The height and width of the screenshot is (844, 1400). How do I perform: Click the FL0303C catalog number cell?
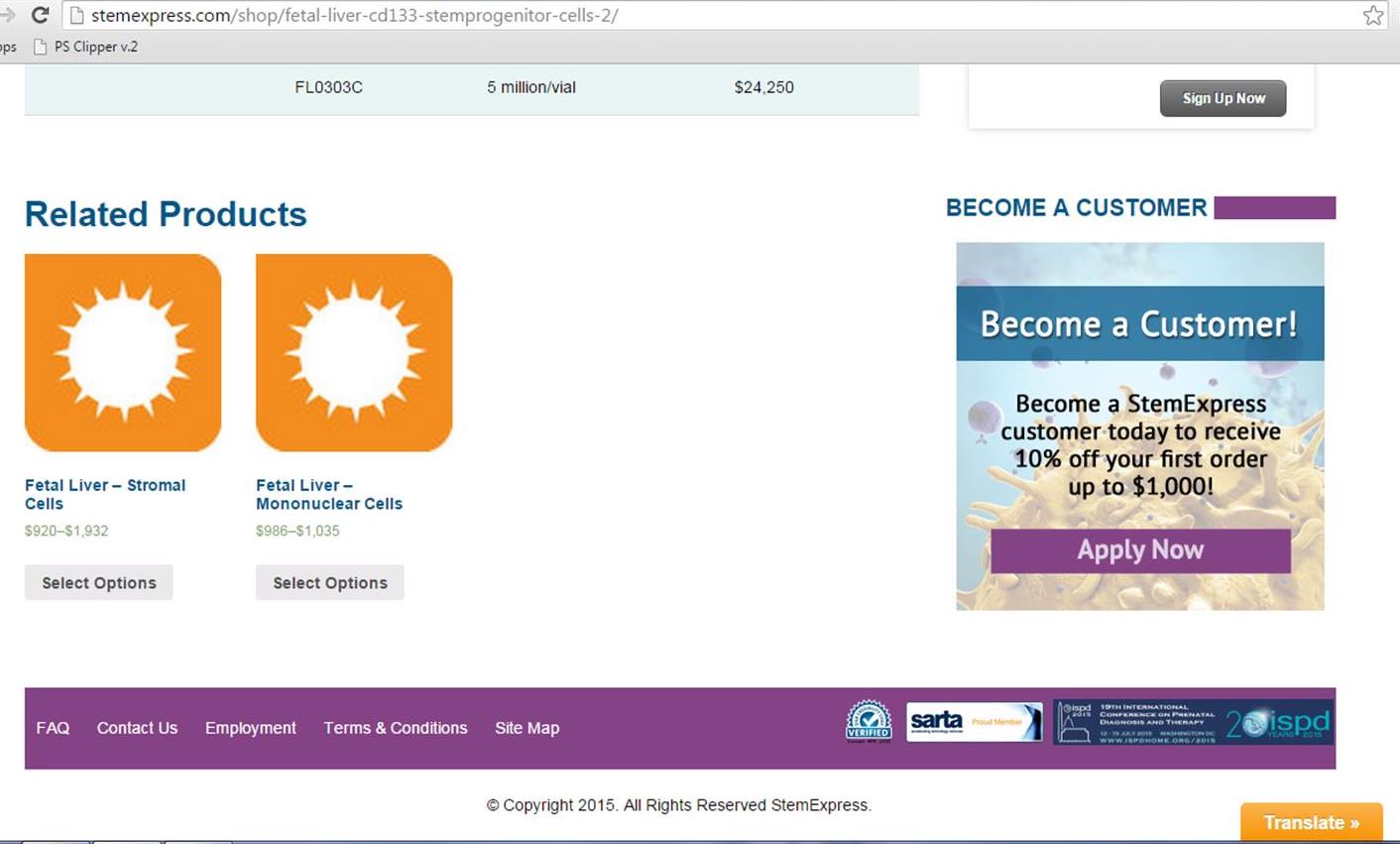328,87
